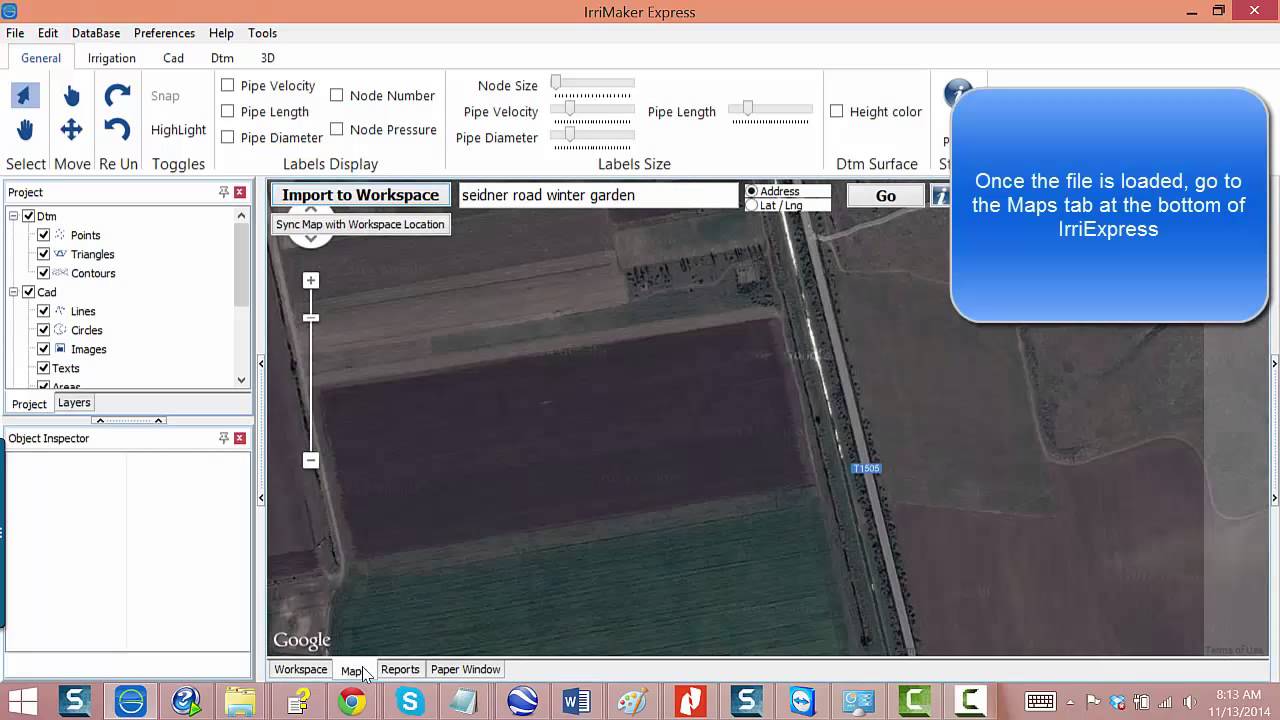This screenshot has width=1280, height=720.
Task: Click the Project tree scroll-down arrow
Action: (x=241, y=380)
